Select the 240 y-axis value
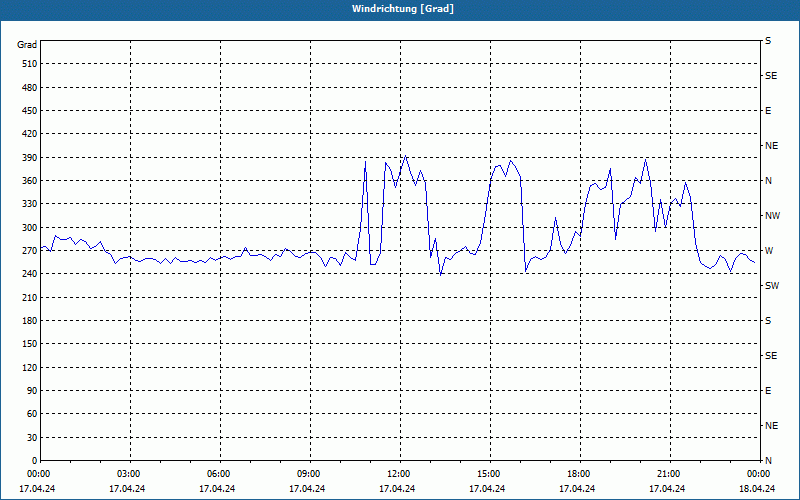This screenshot has width=800, height=500. pos(30,274)
